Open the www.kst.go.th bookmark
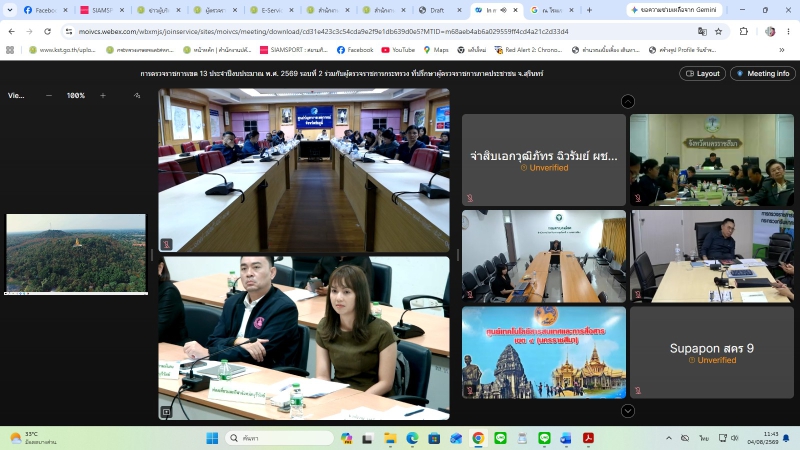 (62, 49)
